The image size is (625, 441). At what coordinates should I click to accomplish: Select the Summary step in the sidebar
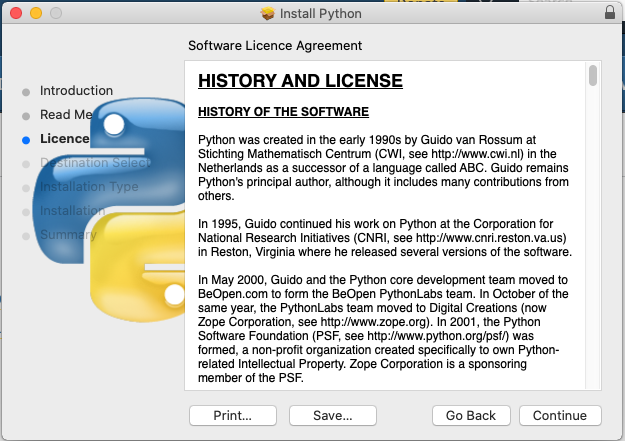point(69,235)
